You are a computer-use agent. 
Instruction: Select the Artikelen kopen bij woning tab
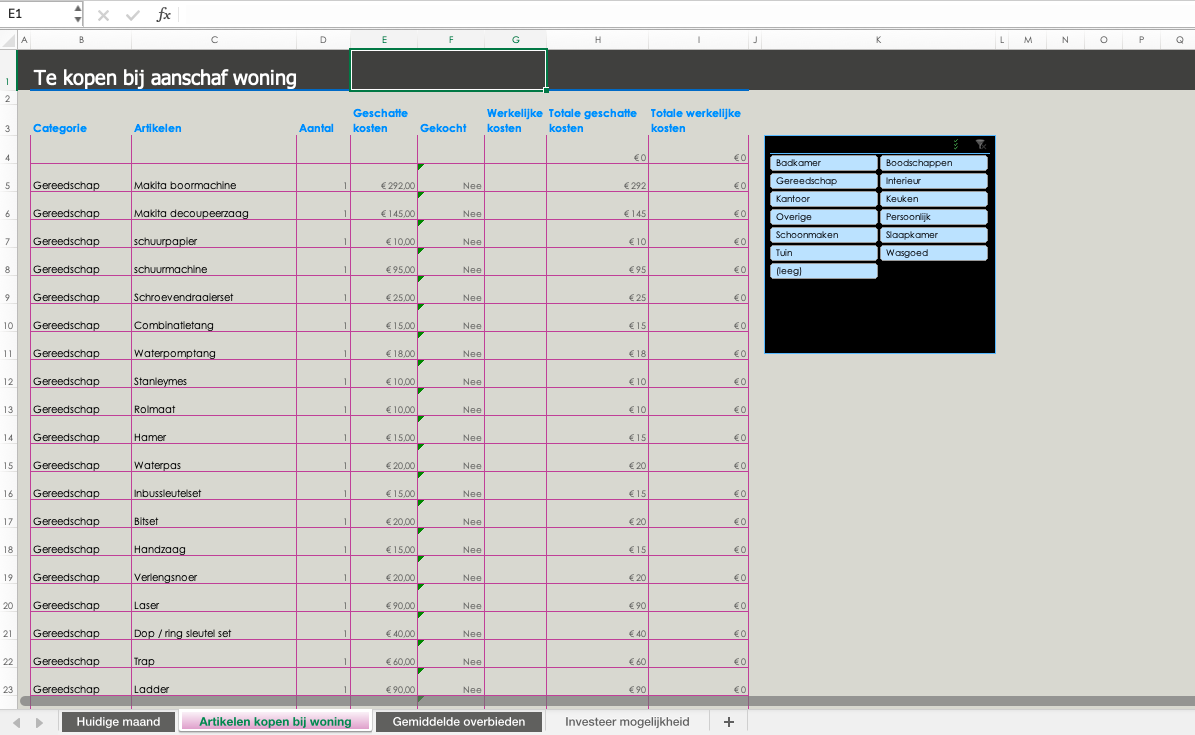(x=275, y=721)
